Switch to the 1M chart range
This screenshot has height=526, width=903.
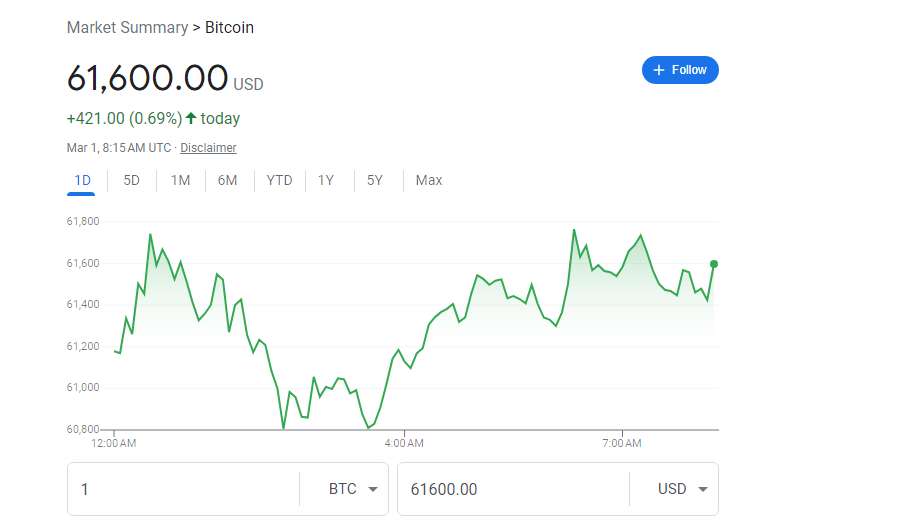[180, 180]
